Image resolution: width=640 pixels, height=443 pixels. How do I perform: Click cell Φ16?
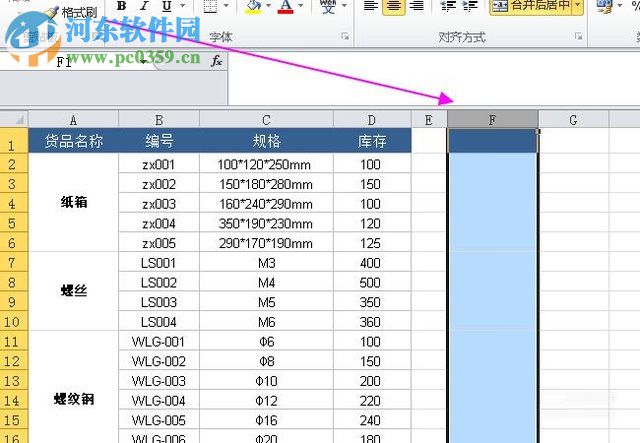[x=267, y=420]
